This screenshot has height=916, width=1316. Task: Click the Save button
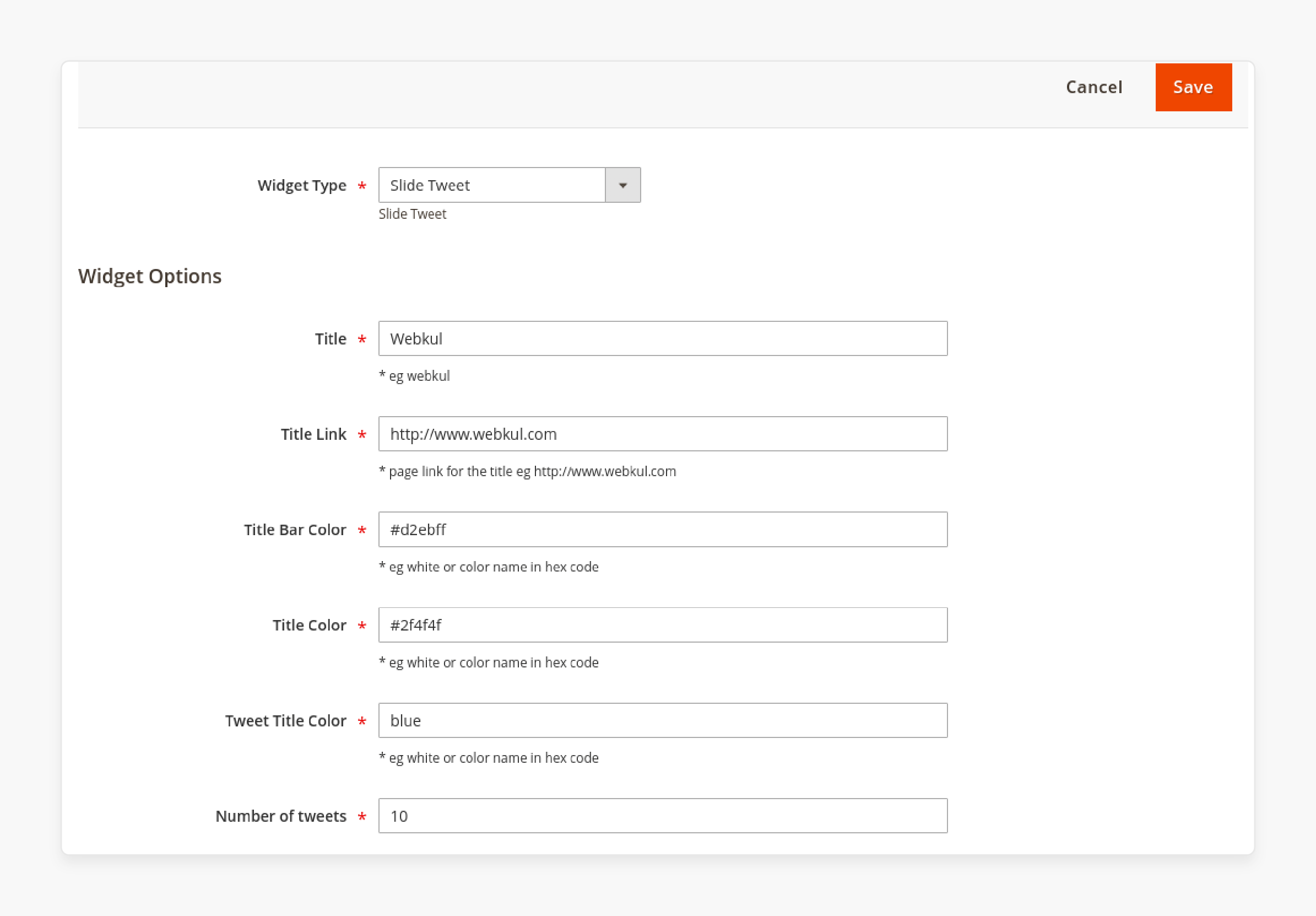[1193, 87]
